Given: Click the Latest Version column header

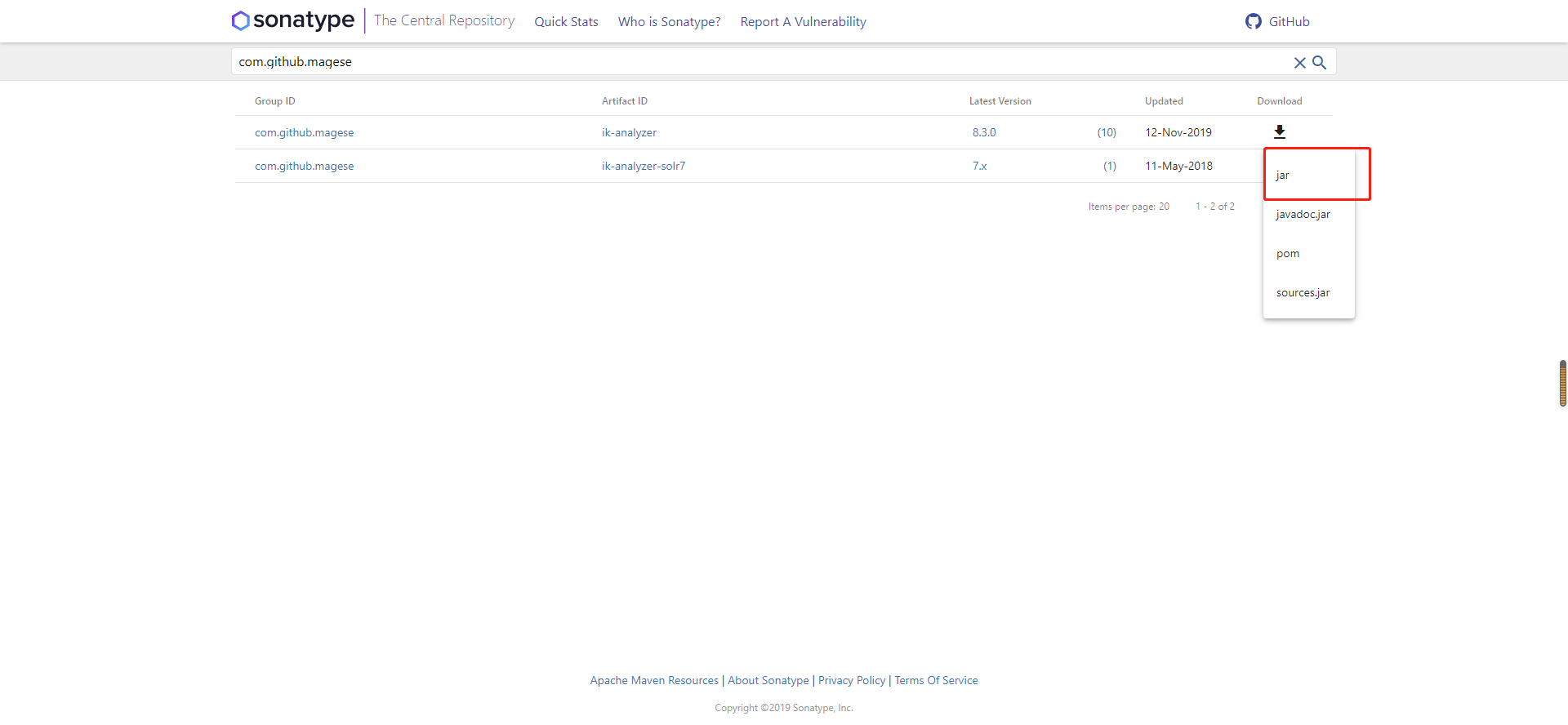Looking at the screenshot, I should click(1000, 101).
